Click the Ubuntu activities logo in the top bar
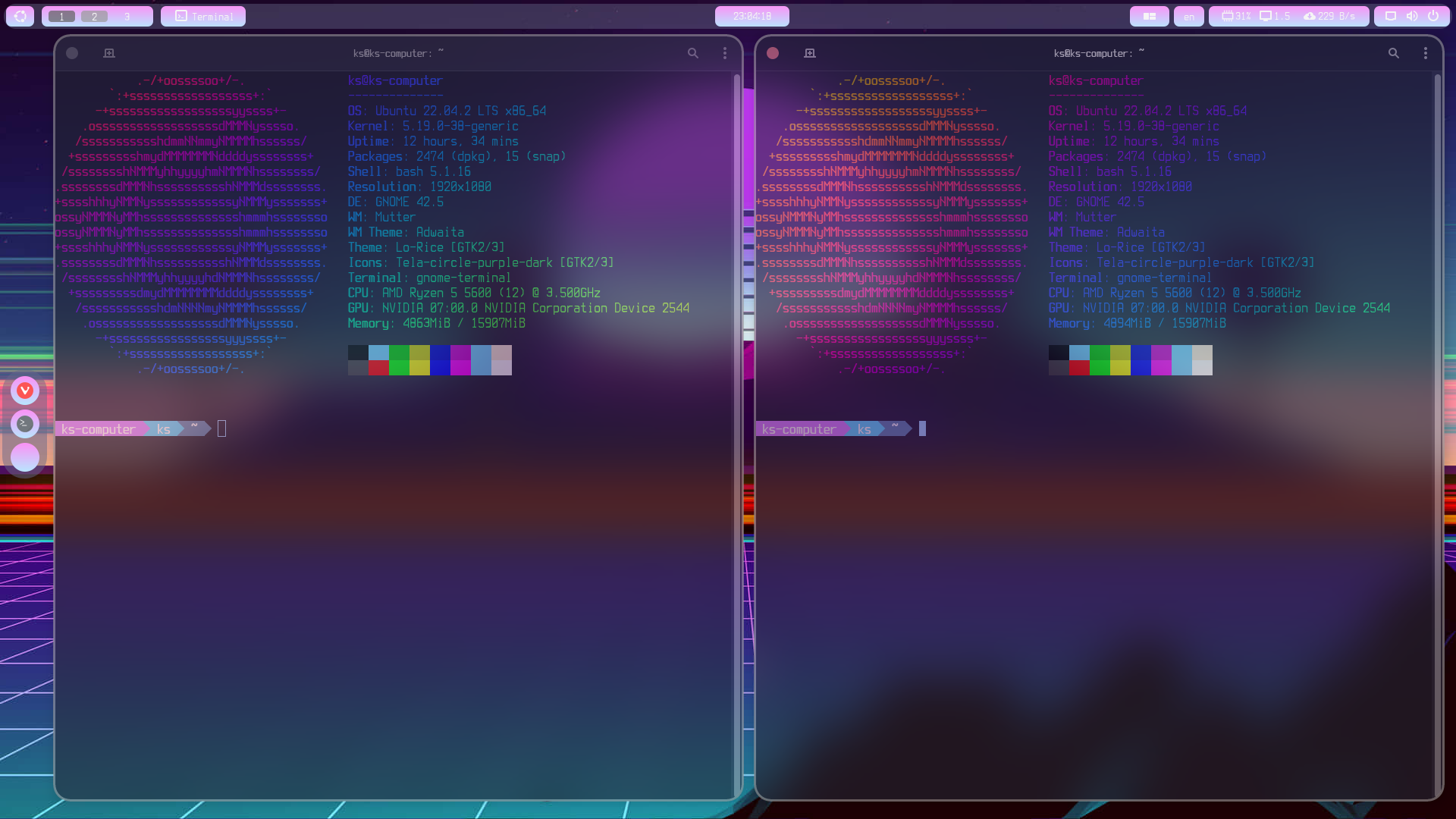Viewport: 1456px width, 819px height. point(20,16)
